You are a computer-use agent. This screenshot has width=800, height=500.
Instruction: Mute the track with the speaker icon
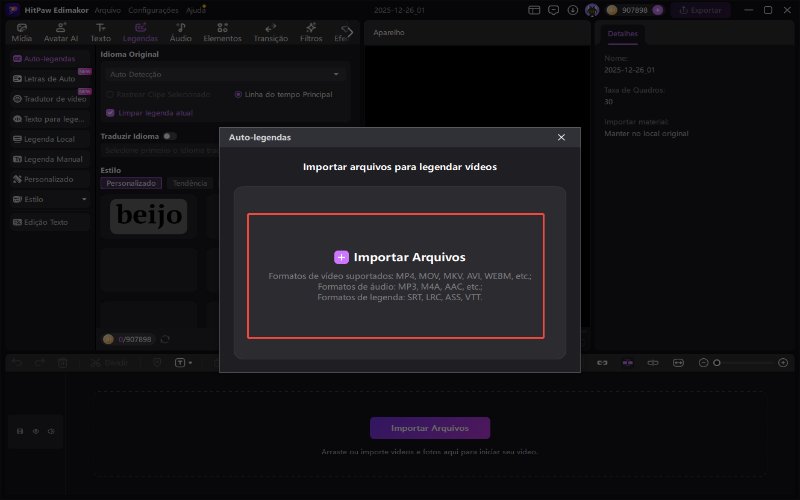click(51, 431)
